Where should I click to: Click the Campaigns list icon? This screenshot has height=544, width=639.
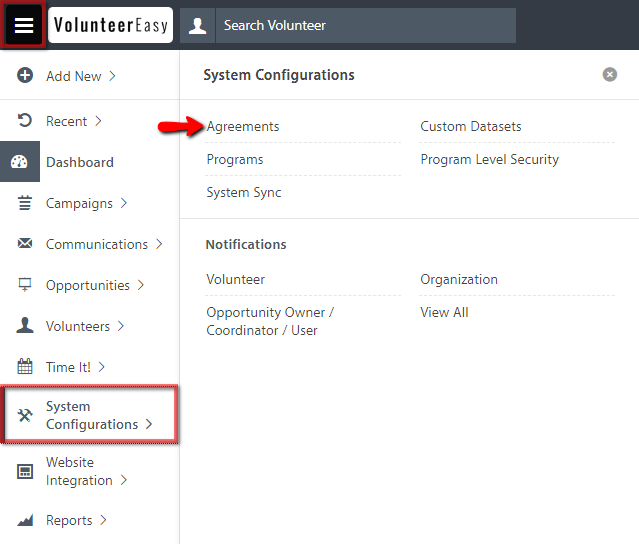pyautogui.click(x=25, y=203)
